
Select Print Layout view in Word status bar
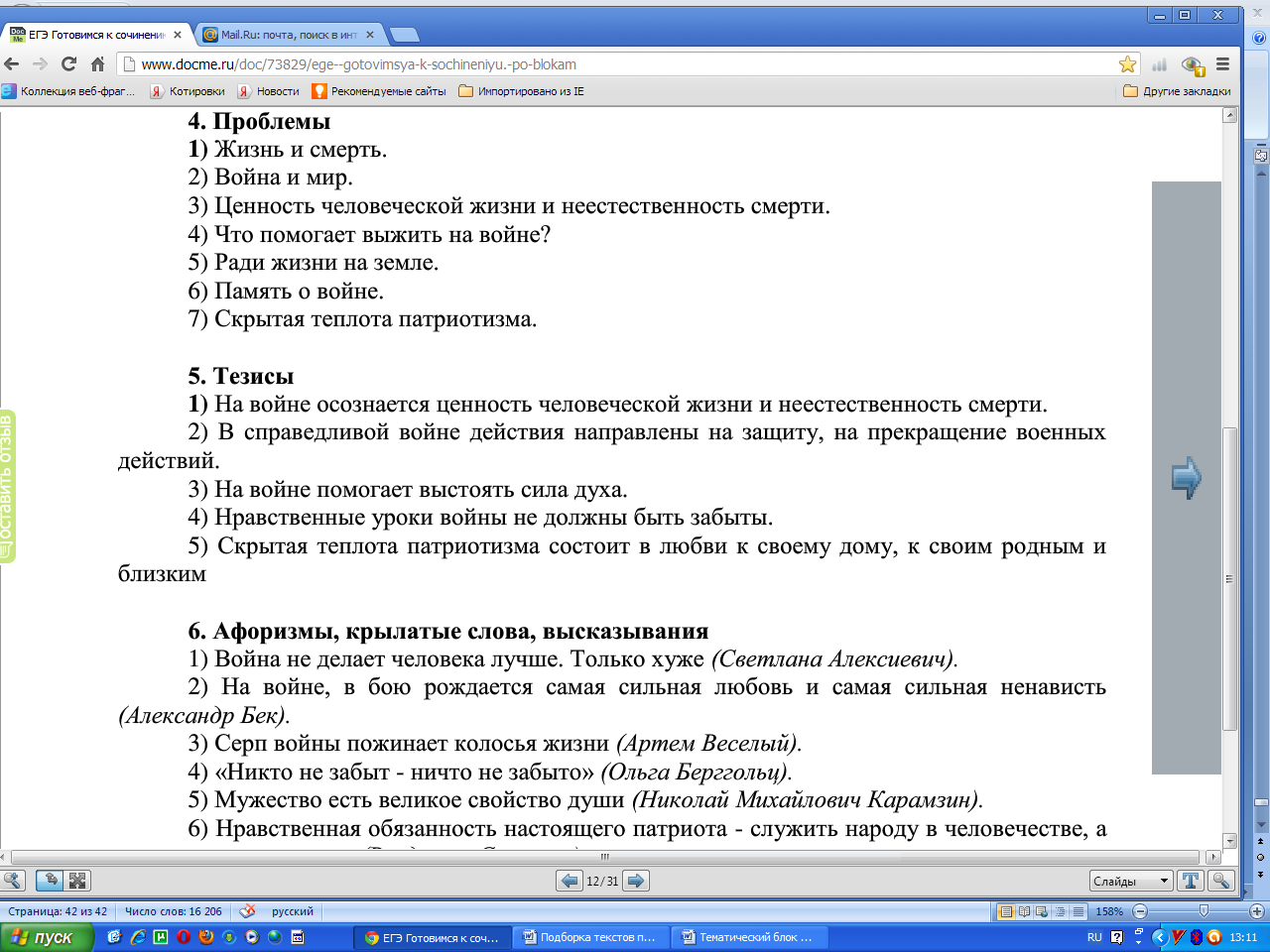1007,911
